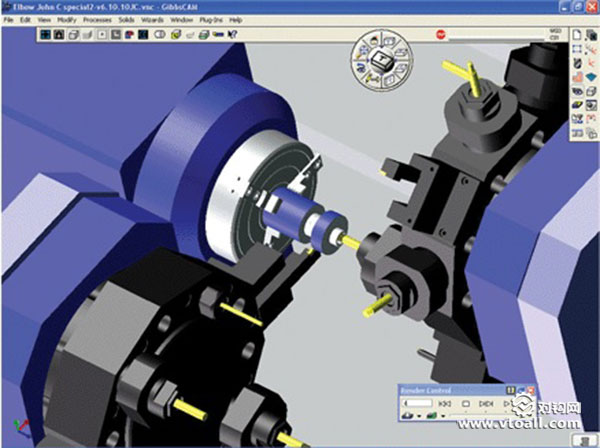Open the Window menu
This screenshot has height=448, width=600.
pyautogui.click(x=181, y=20)
